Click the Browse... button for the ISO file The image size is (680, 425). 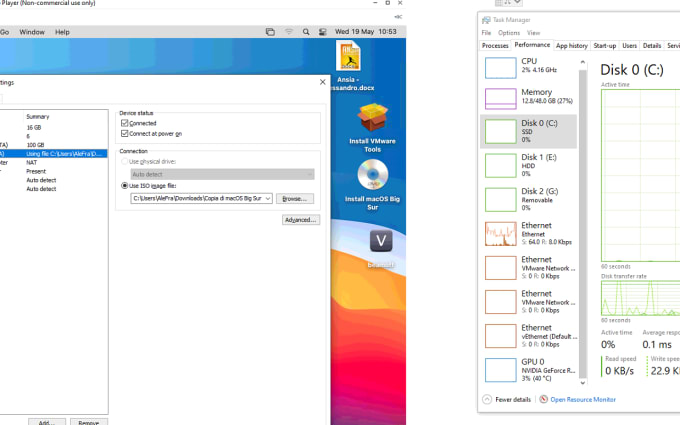tap(295, 199)
